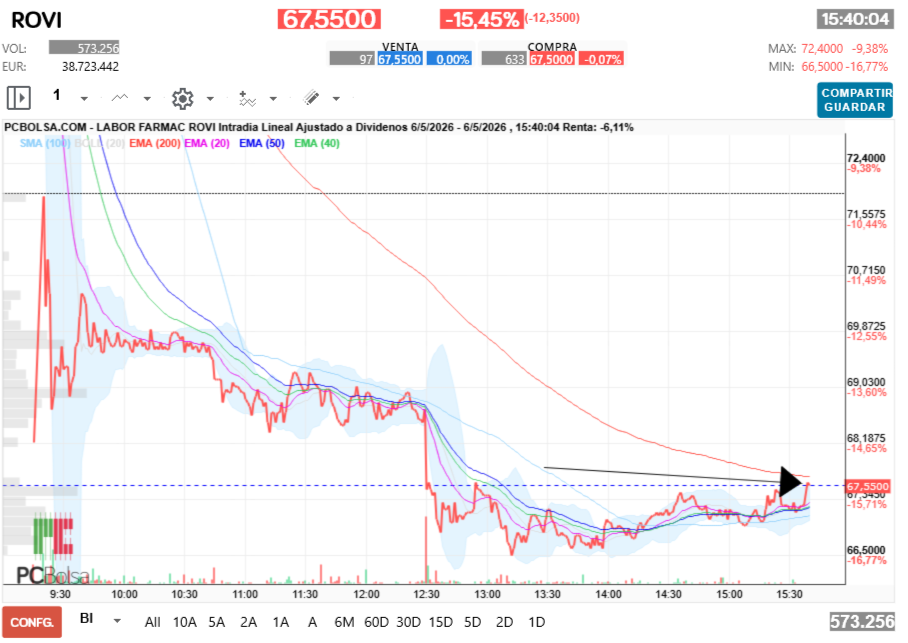The height and width of the screenshot is (643, 908).
Task: Open the chart settings gear icon
Action: [182, 98]
